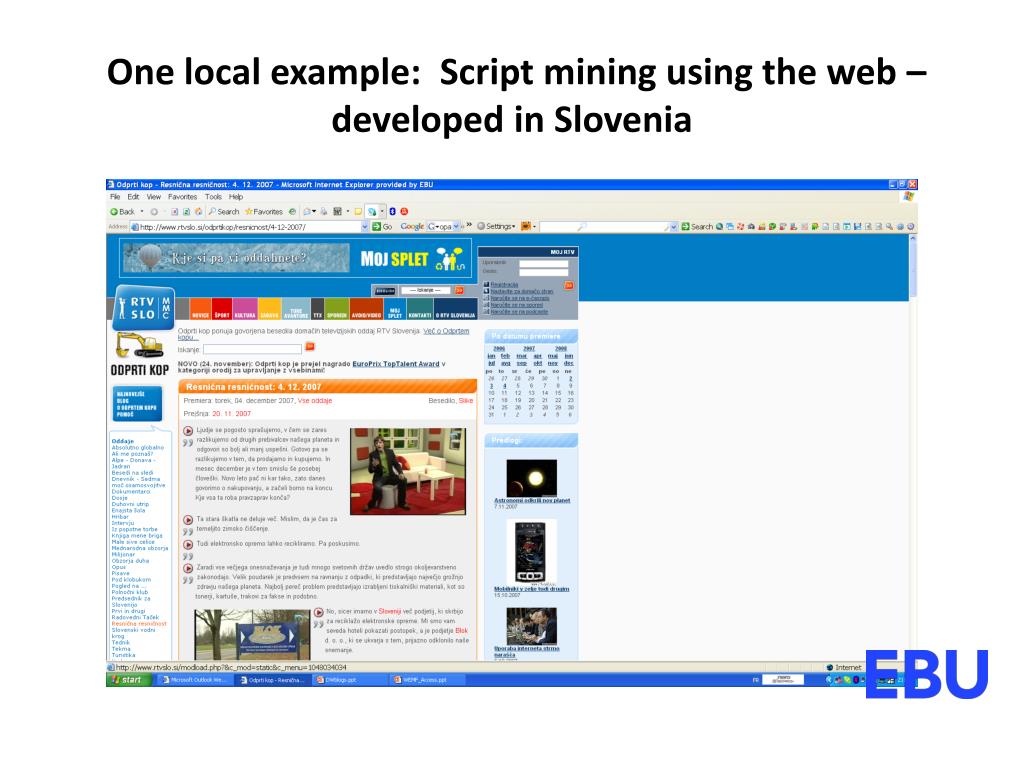
Task: Open the View menu
Action: (x=153, y=197)
